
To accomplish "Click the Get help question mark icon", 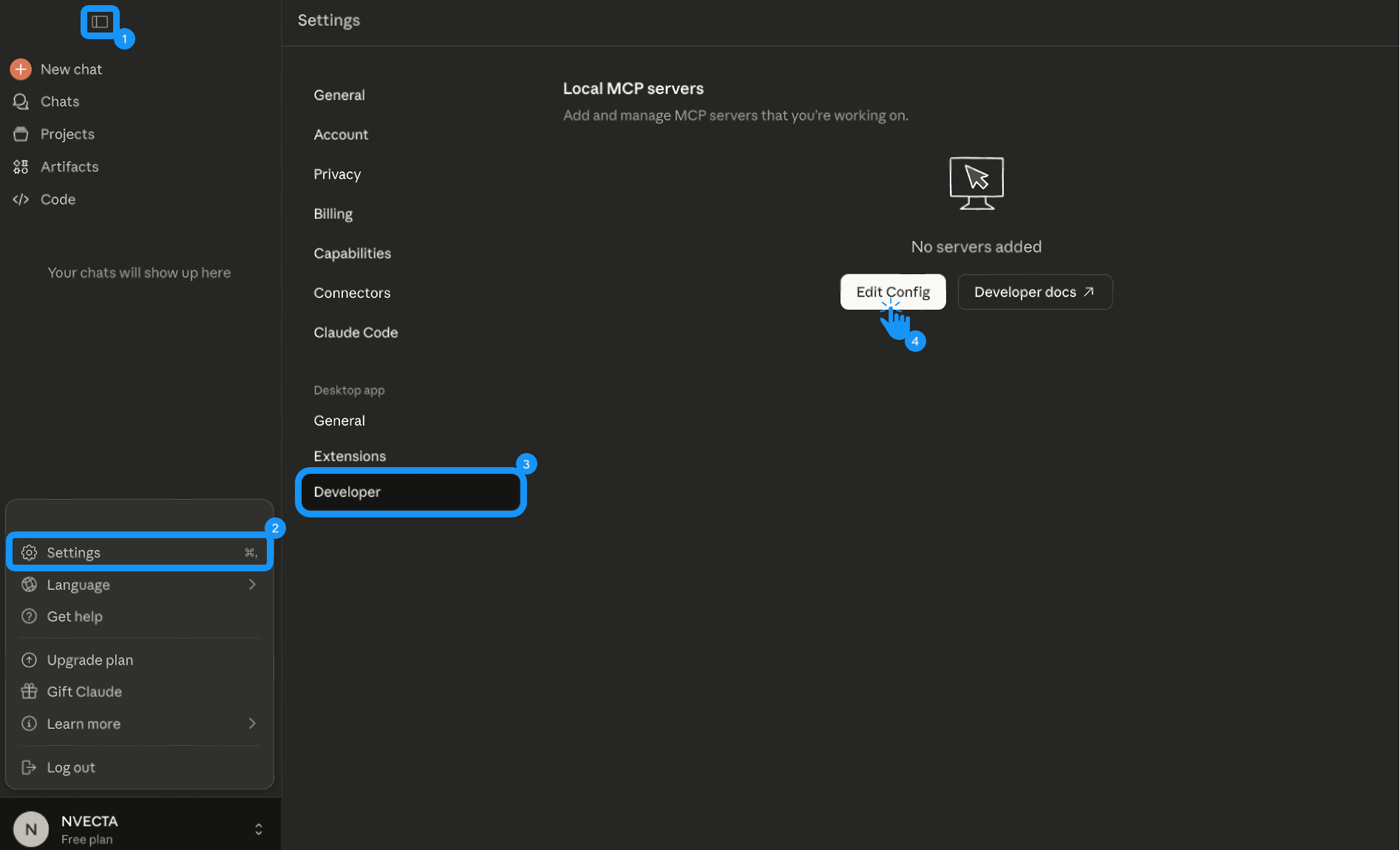I will coord(29,616).
